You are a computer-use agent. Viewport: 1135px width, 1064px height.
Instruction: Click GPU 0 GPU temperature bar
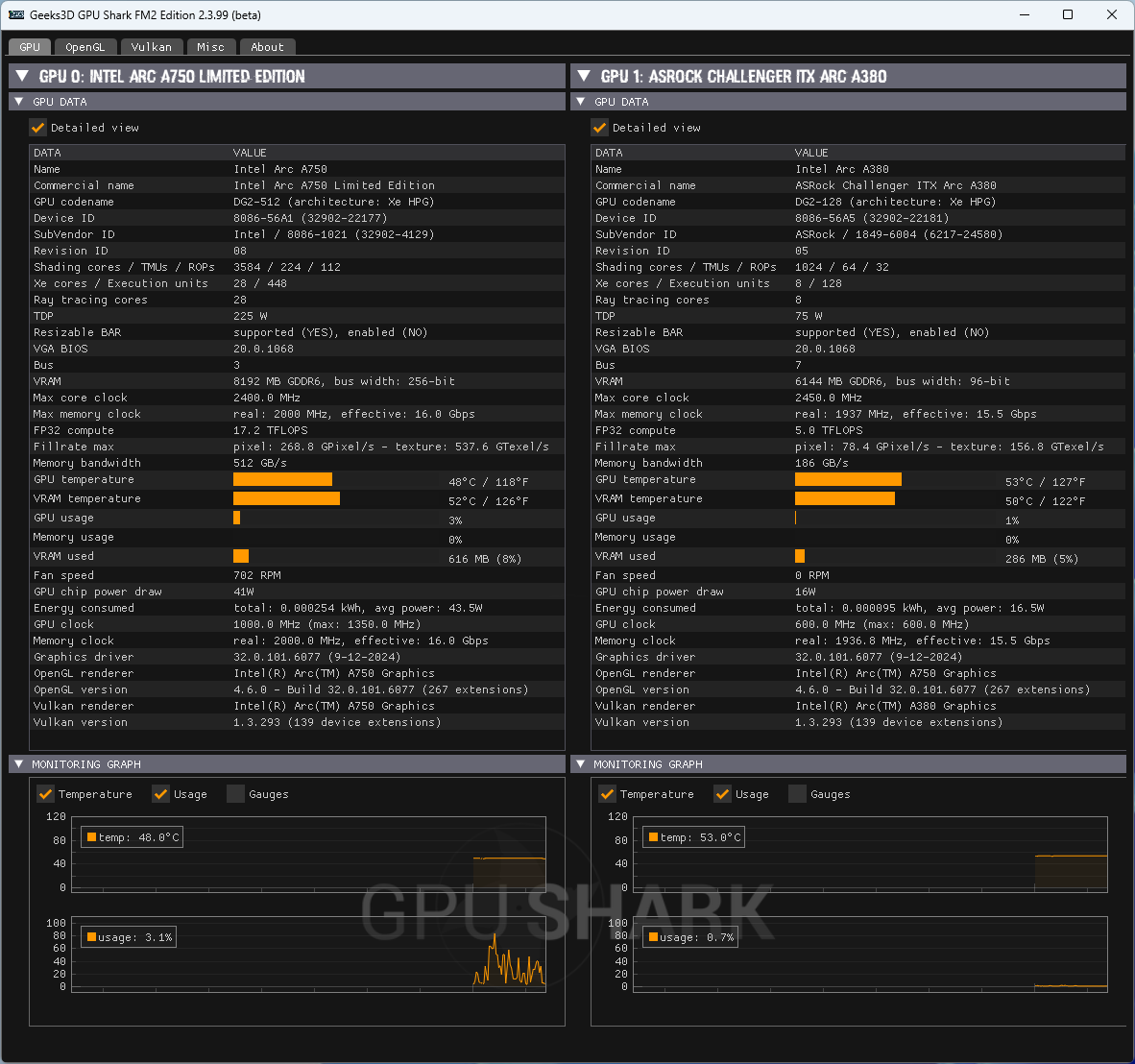(282, 479)
